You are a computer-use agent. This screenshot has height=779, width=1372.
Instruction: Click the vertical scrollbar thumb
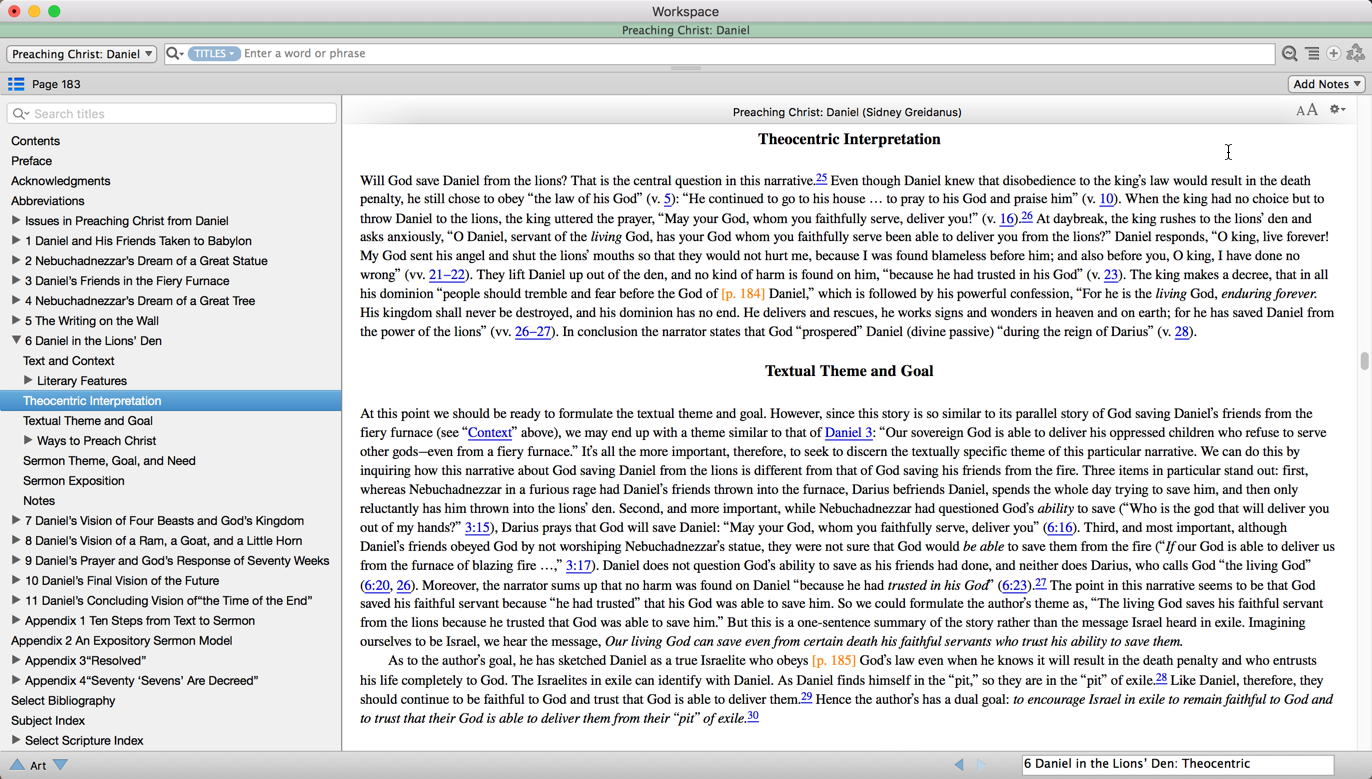coord(1364,361)
